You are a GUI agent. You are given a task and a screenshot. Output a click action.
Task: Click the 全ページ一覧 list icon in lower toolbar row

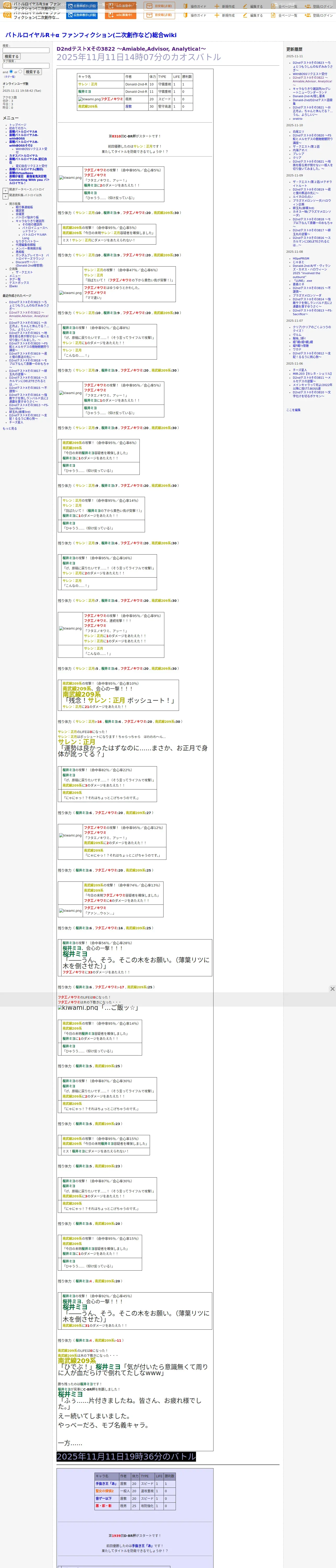[x=274, y=15]
